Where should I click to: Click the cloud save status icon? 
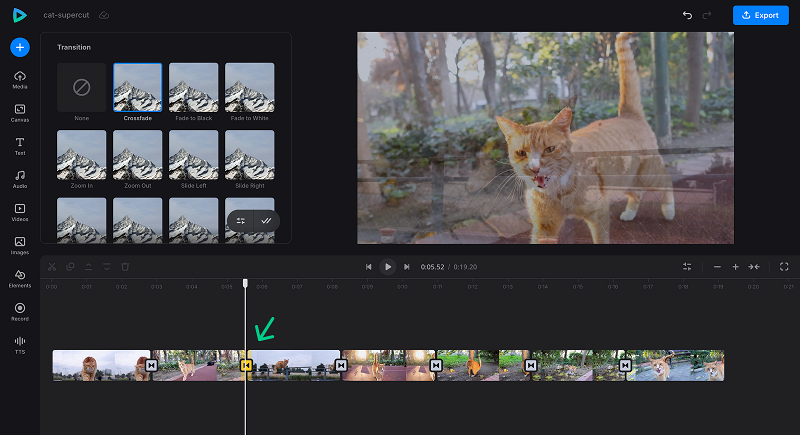104,15
